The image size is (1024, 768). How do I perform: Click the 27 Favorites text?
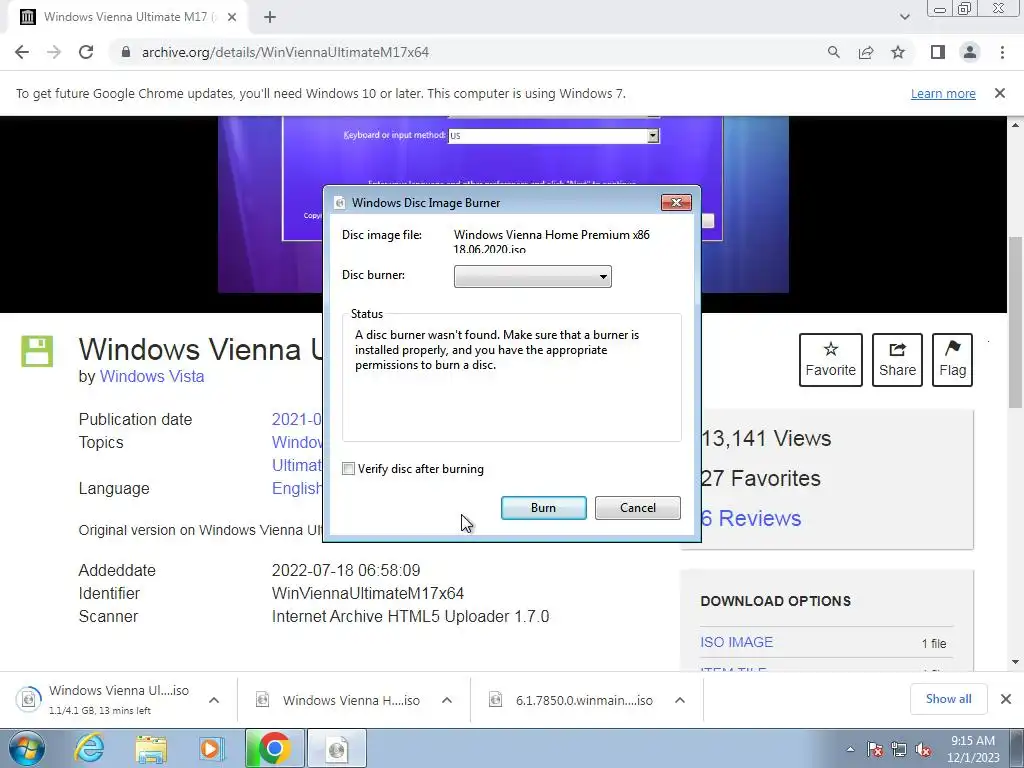761,478
